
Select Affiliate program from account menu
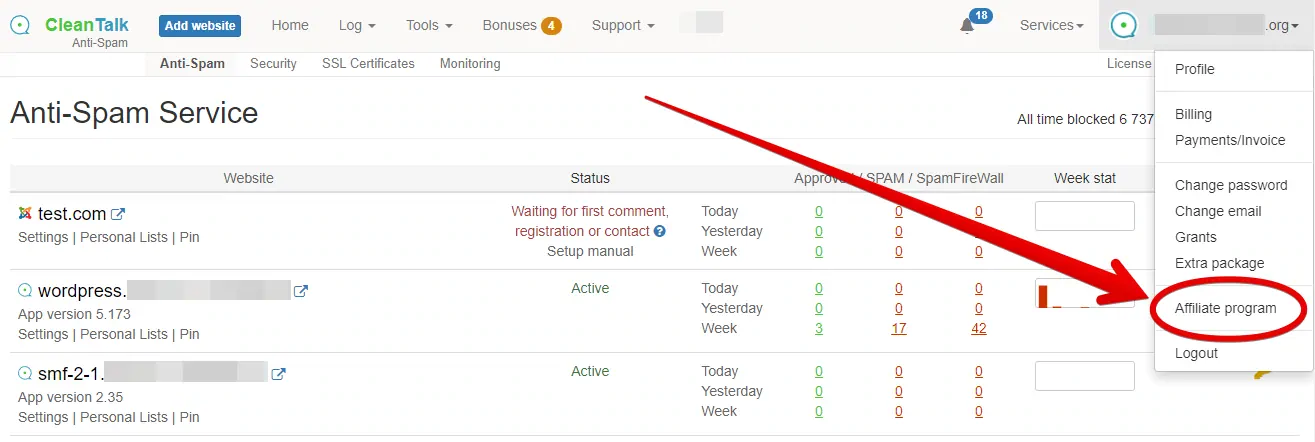click(x=1225, y=309)
